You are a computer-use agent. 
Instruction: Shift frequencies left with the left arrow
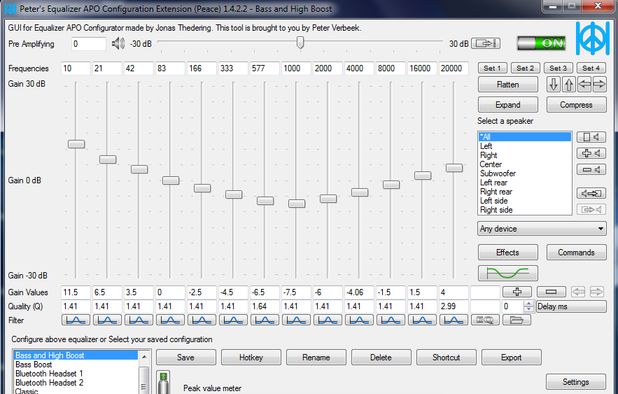[x=584, y=84]
